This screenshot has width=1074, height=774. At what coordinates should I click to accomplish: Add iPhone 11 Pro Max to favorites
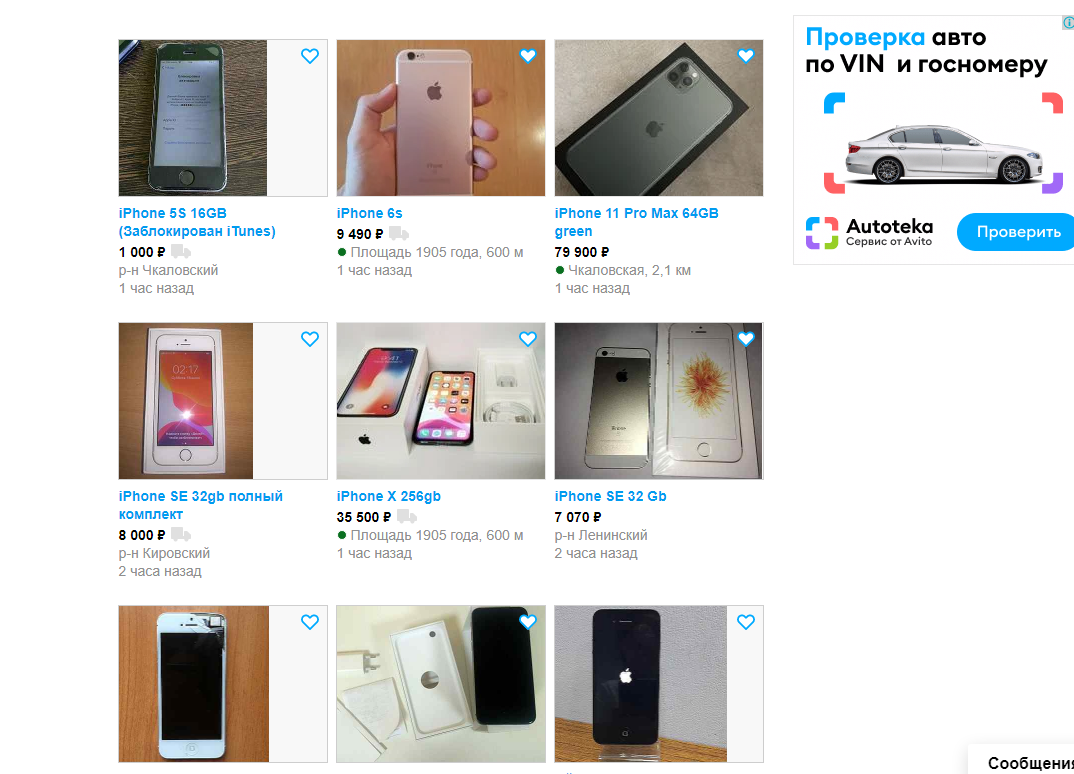pos(746,56)
